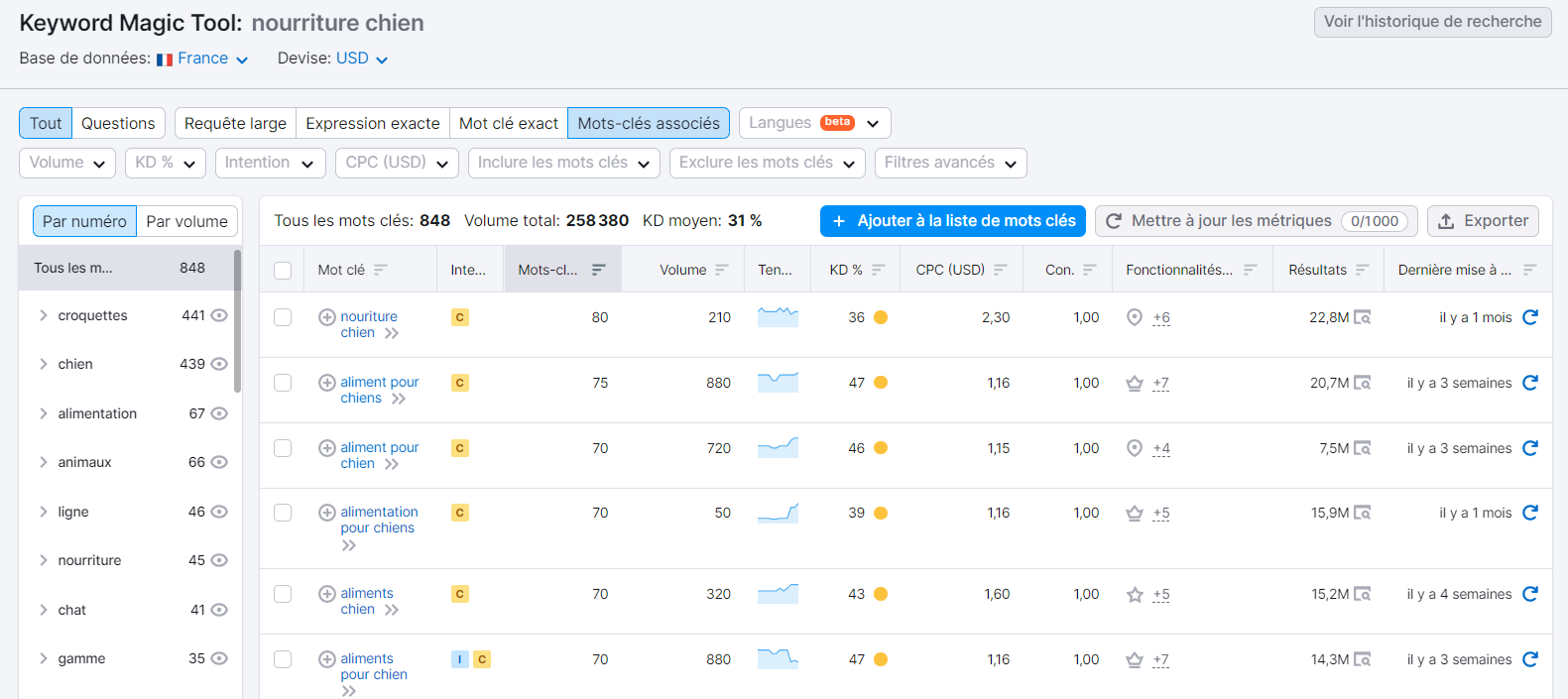This screenshot has width=1568, height=699.
Task: Select 'Tous les m...' 848 group row
Action: pos(126,268)
